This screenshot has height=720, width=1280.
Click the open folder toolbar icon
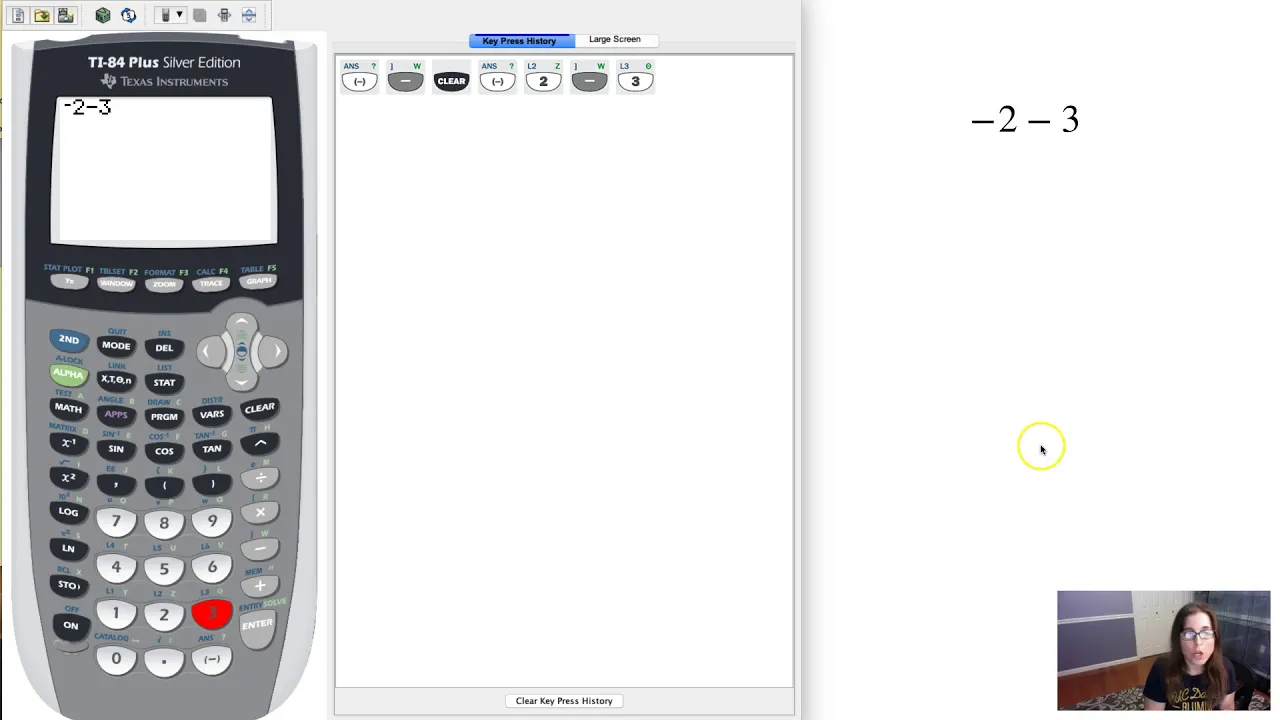pyautogui.click(x=41, y=15)
